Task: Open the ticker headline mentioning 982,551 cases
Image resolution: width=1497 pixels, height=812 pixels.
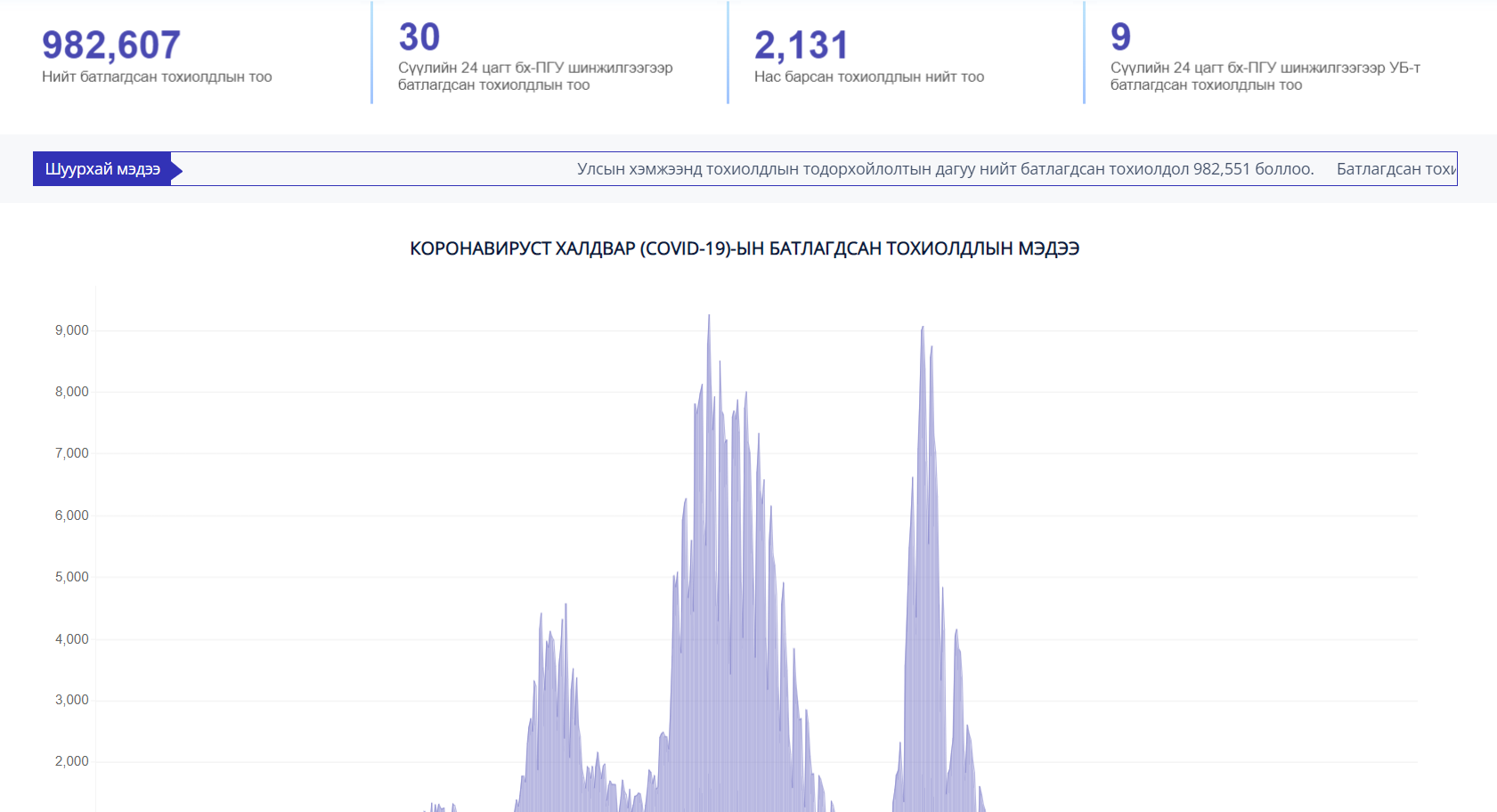Action: (945, 169)
